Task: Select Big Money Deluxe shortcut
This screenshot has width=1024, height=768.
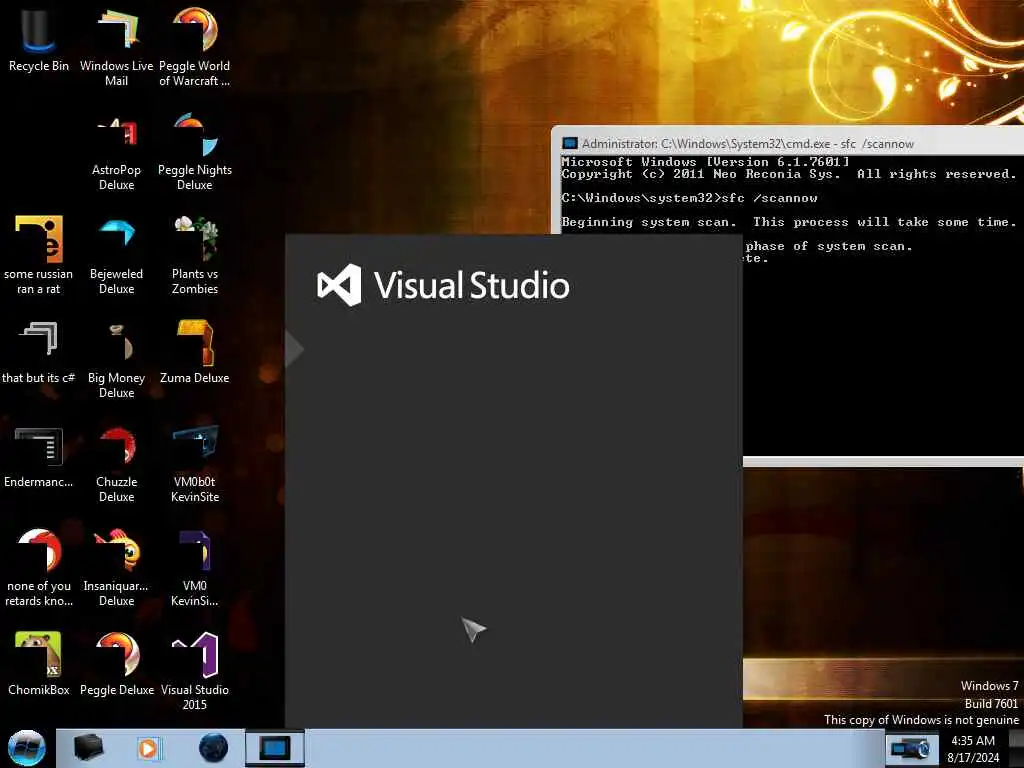Action: click(116, 359)
